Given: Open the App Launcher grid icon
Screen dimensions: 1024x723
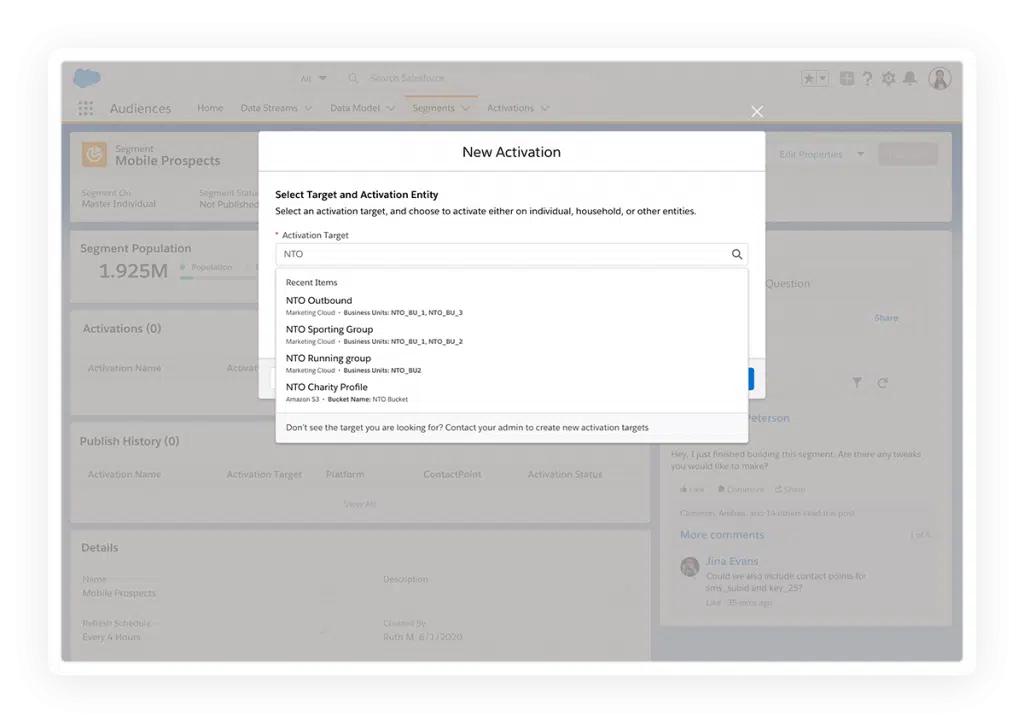Looking at the screenshot, I should pos(86,108).
